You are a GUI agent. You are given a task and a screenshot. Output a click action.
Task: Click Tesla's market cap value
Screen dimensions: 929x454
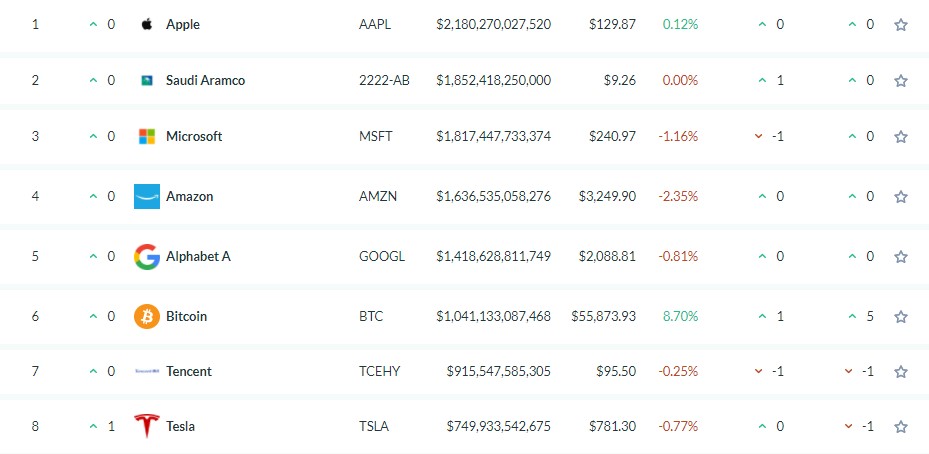coord(498,426)
